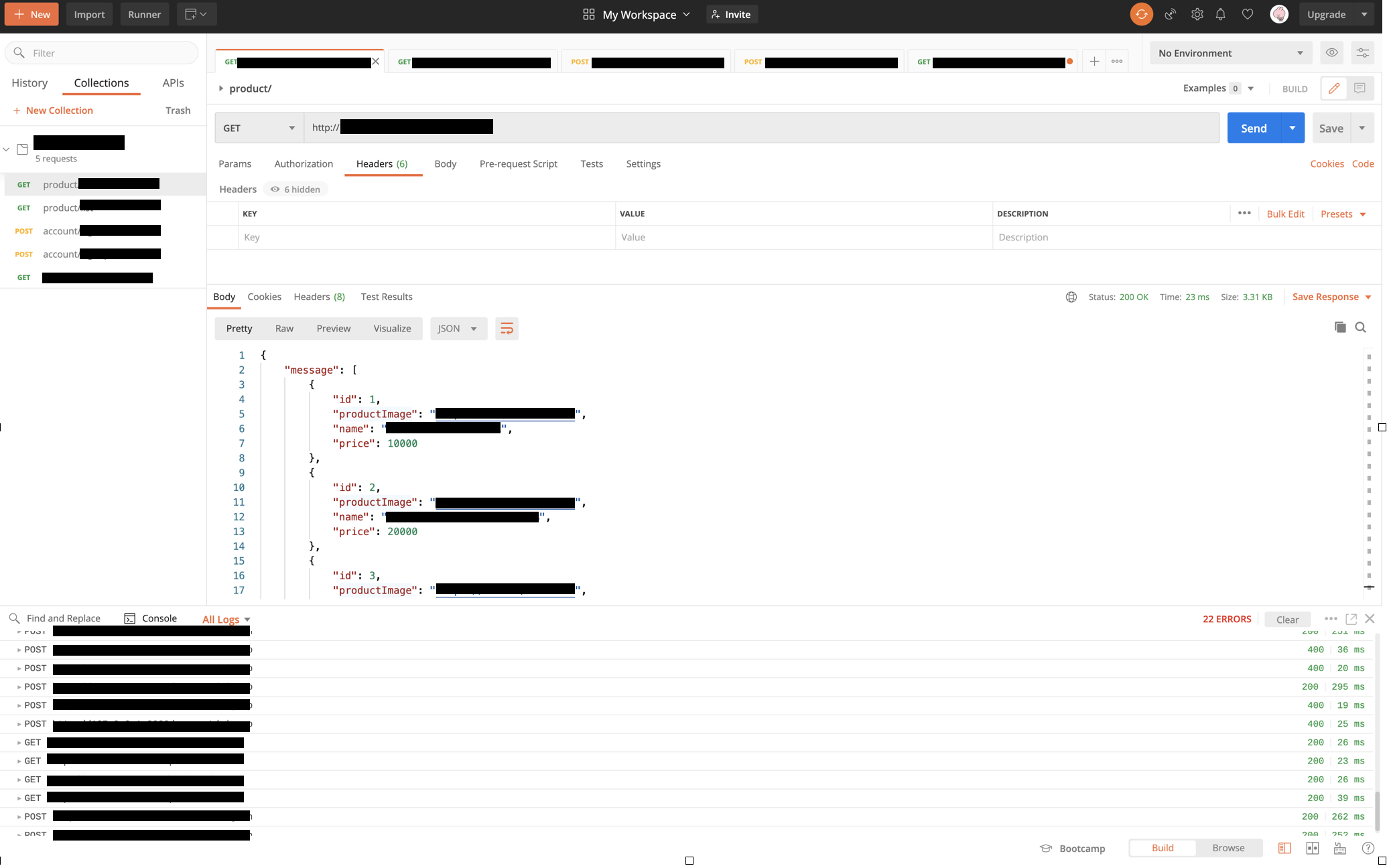Open the environment quick look eye
Screen dimensions: 1391x868
(1331, 52)
